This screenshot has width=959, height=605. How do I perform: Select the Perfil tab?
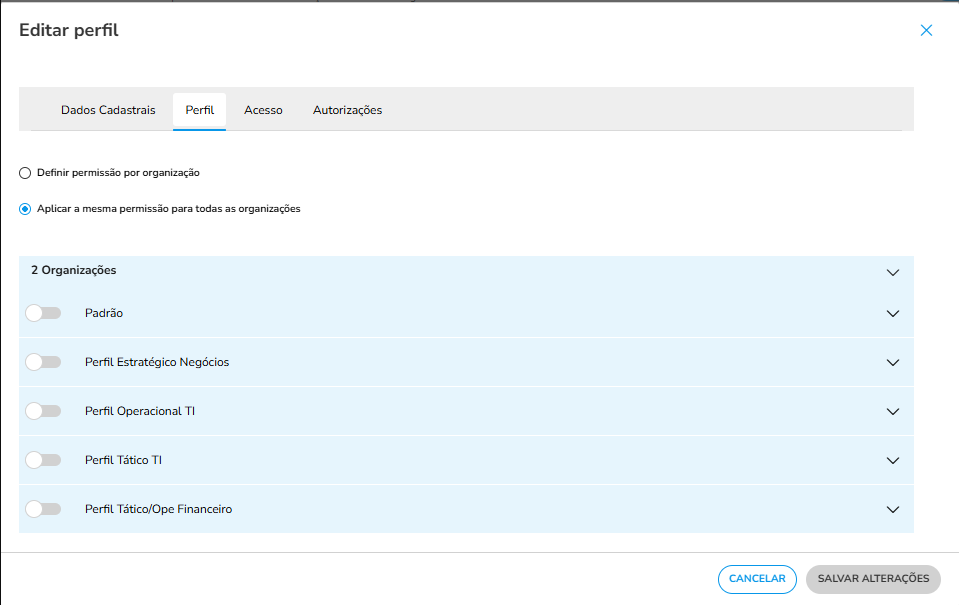click(199, 110)
